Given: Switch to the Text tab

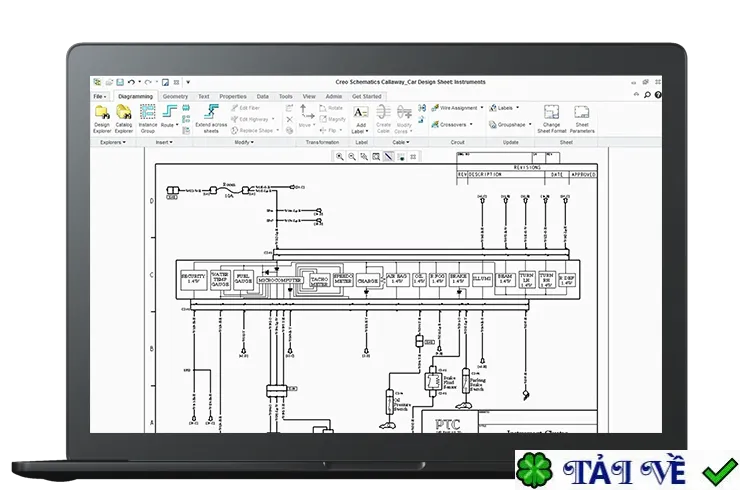Looking at the screenshot, I should (x=203, y=96).
